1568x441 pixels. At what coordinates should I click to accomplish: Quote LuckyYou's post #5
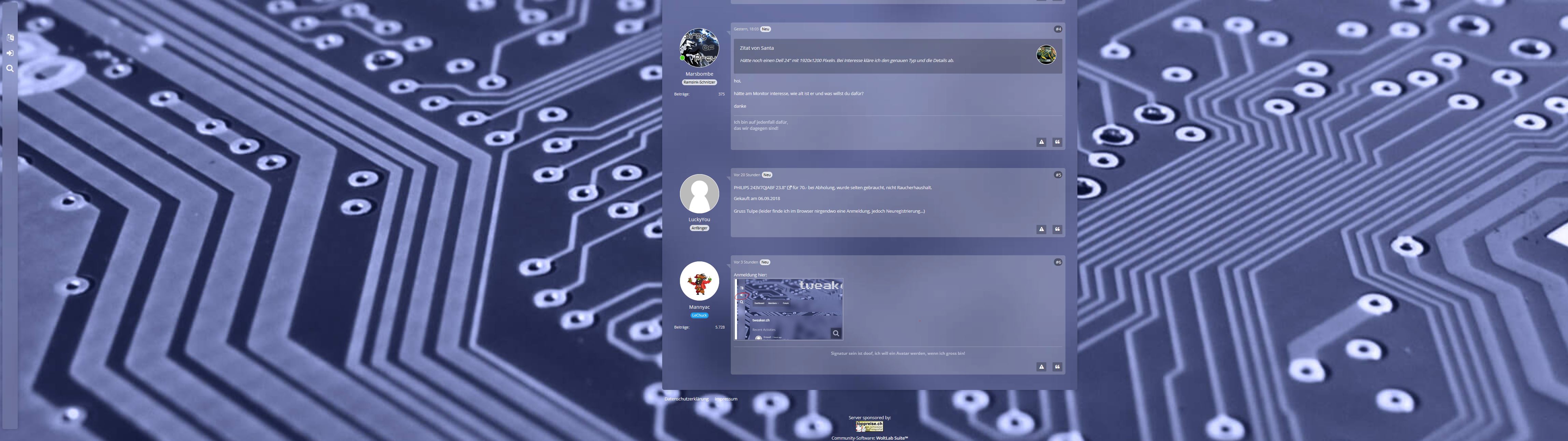tap(1057, 229)
